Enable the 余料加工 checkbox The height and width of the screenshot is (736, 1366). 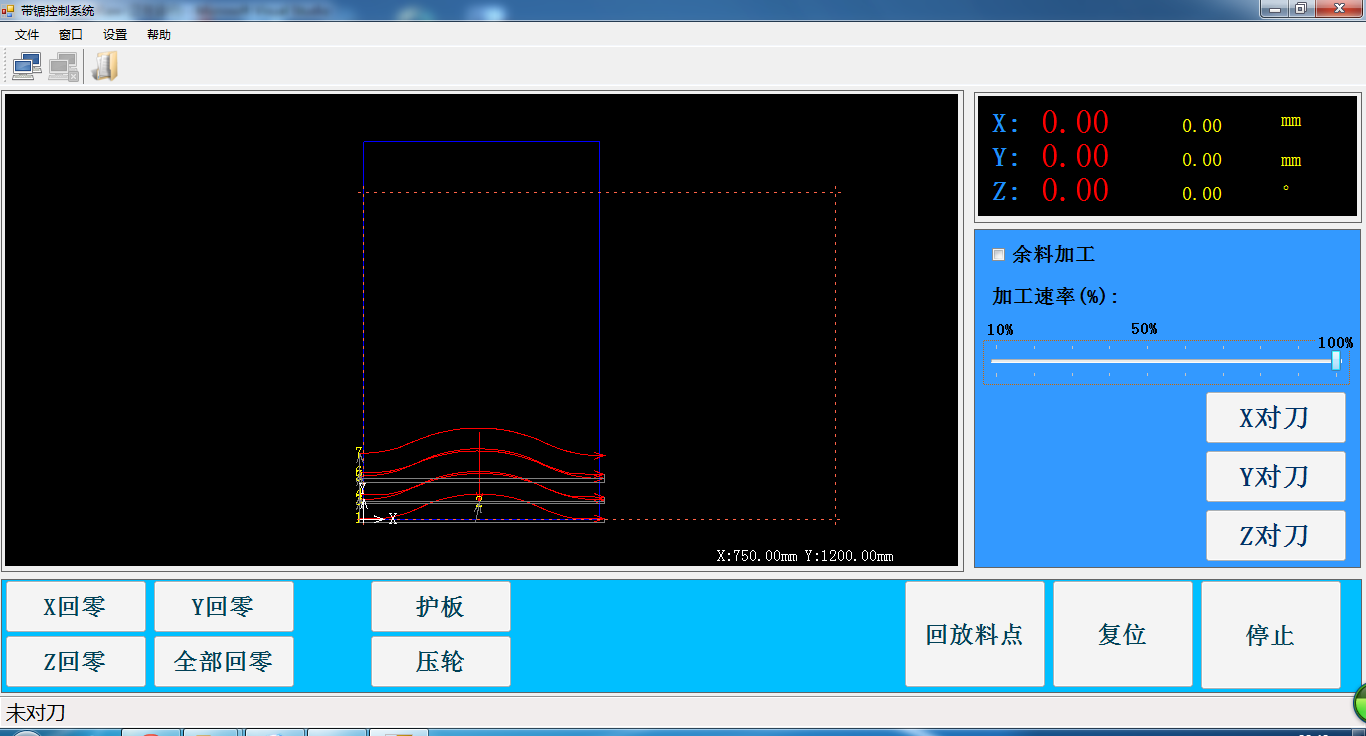[x=998, y=255]
